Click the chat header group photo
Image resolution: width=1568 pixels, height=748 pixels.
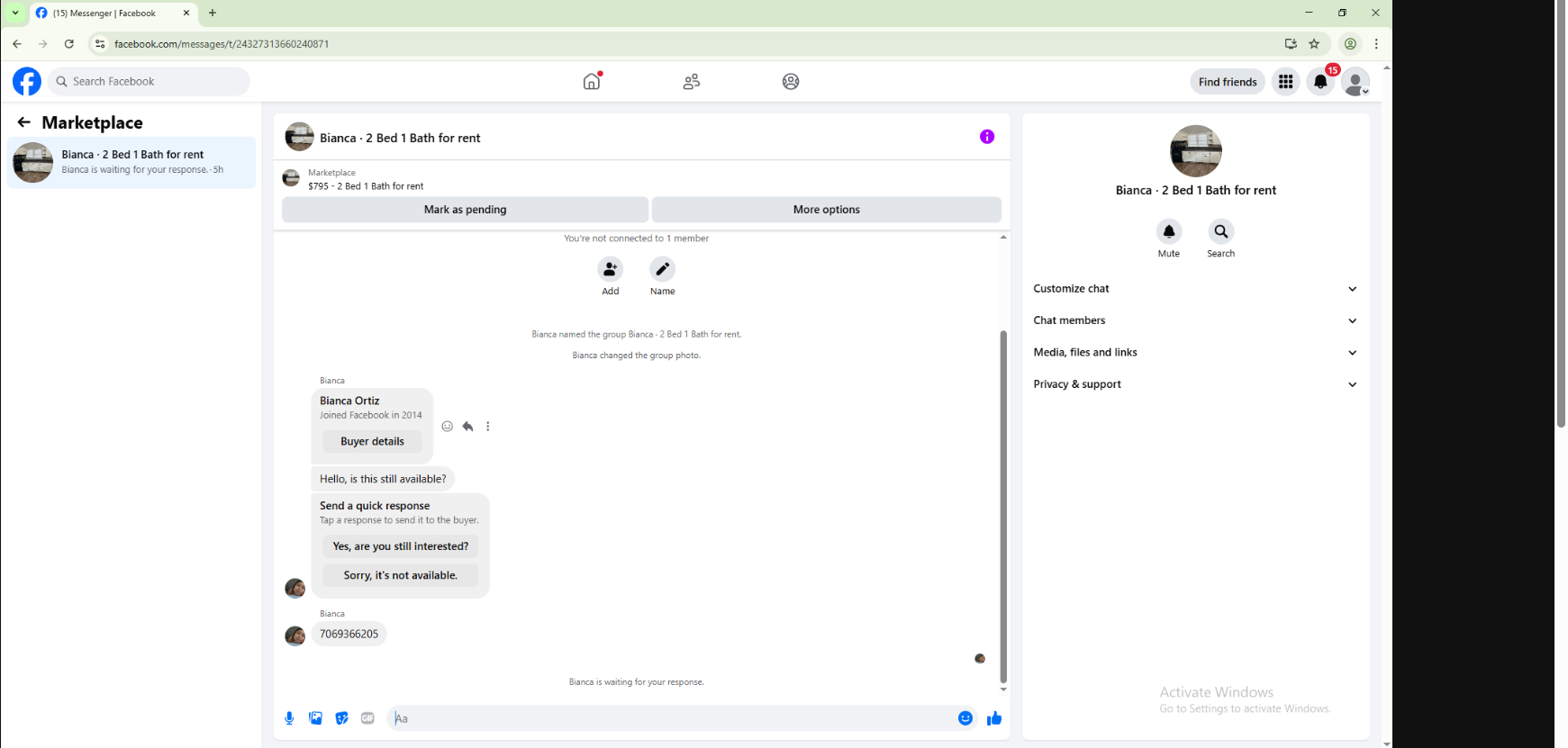point(299,137)
